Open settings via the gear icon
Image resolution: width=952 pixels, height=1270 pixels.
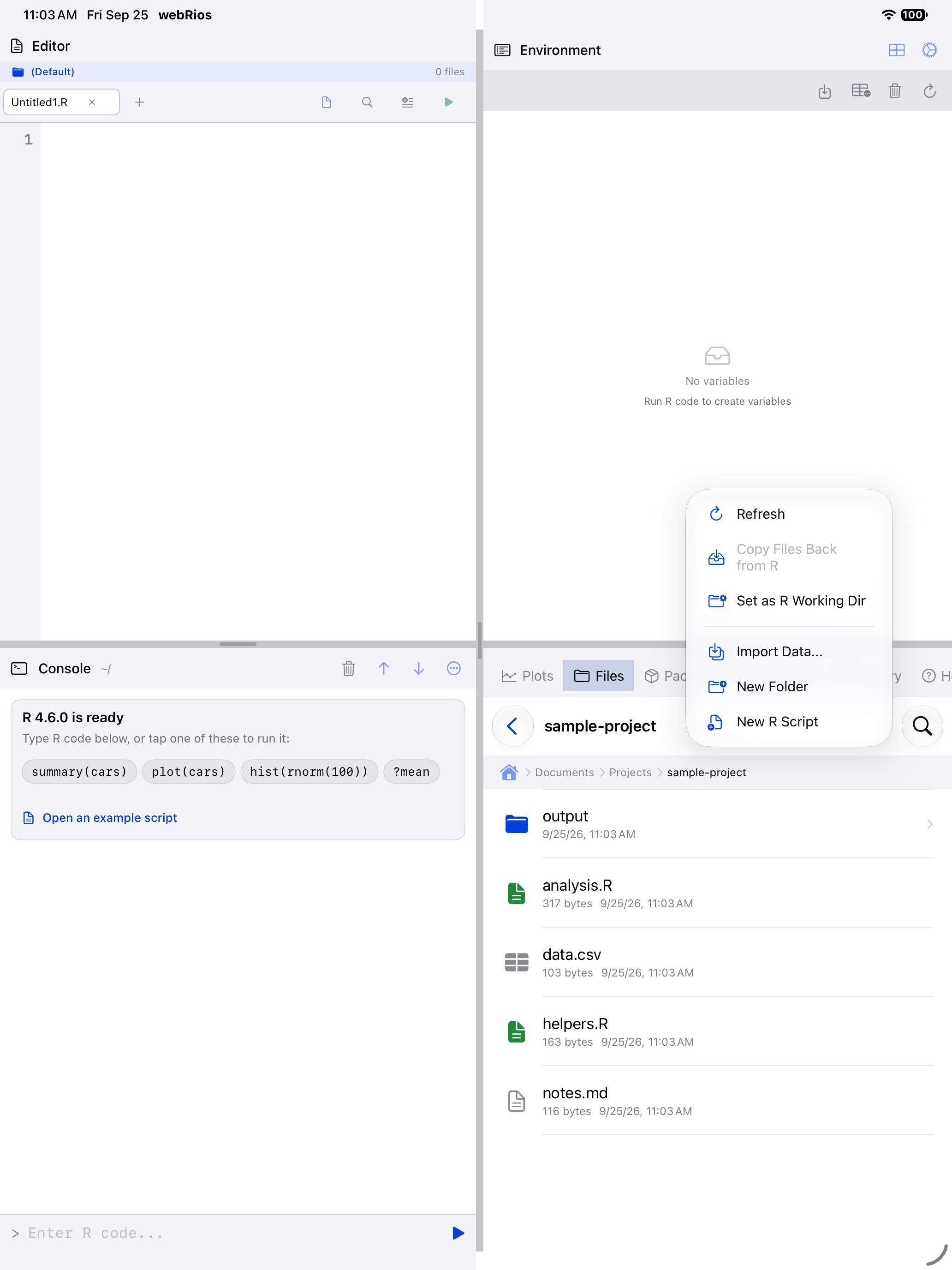(929, 50)
